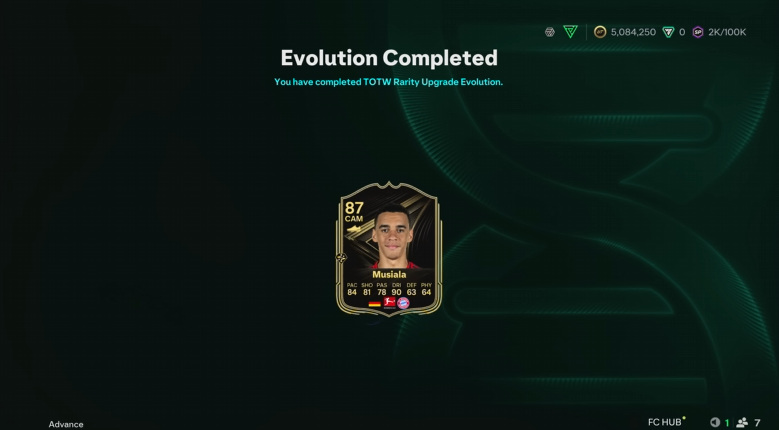Click the Bundesliga league badge on card

coord(390,303)
